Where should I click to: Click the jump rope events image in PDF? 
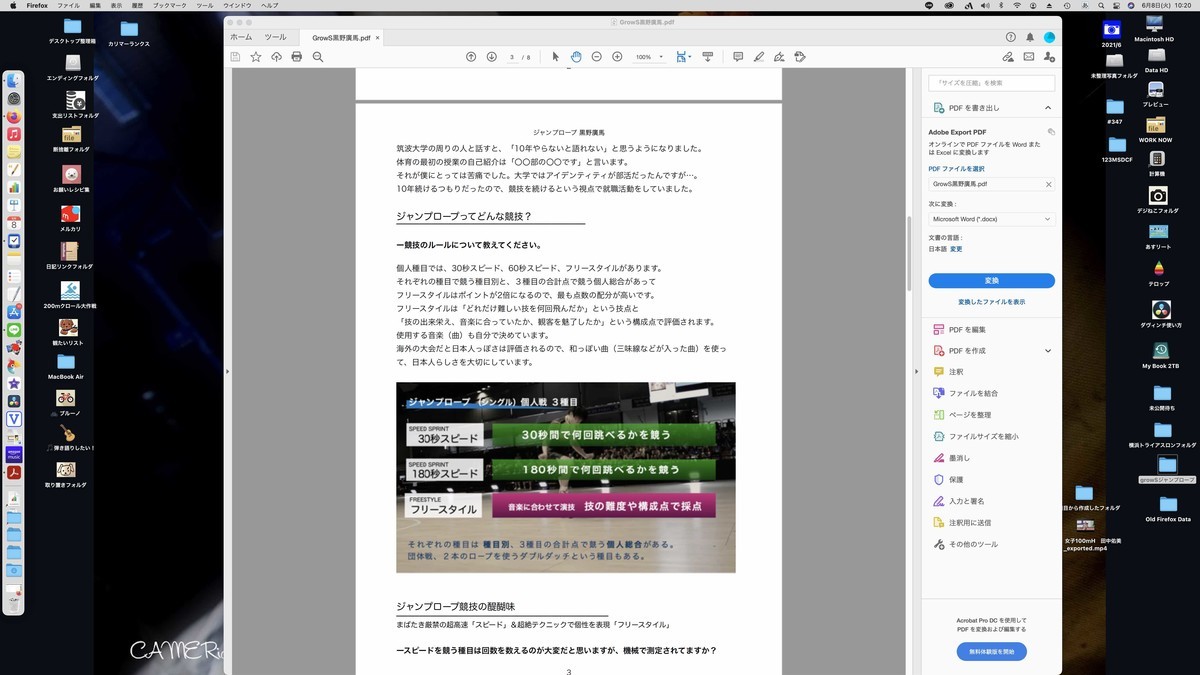click(566, 477)
